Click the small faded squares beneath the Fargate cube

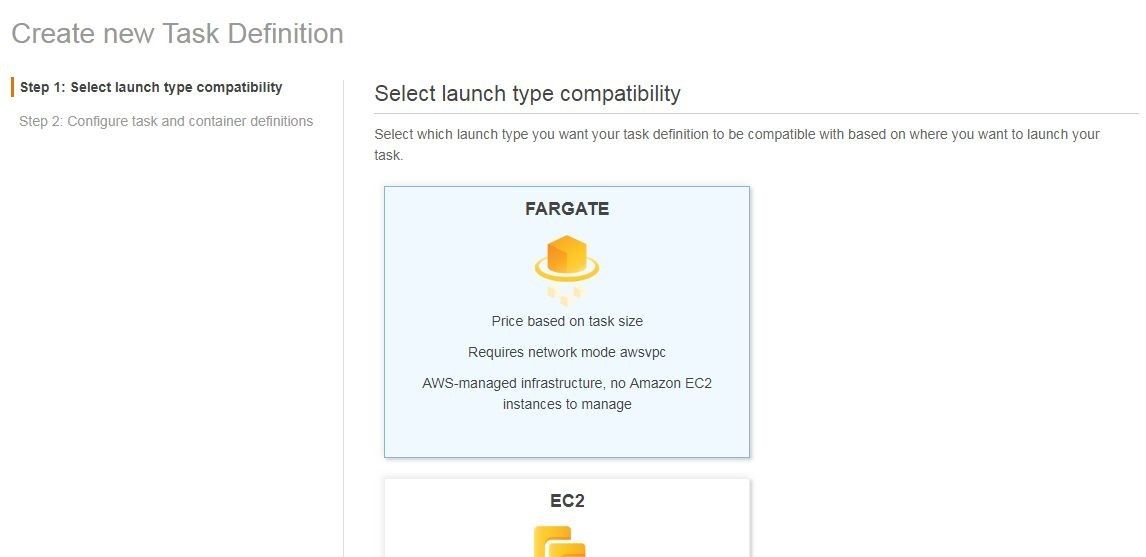point(566,294)
